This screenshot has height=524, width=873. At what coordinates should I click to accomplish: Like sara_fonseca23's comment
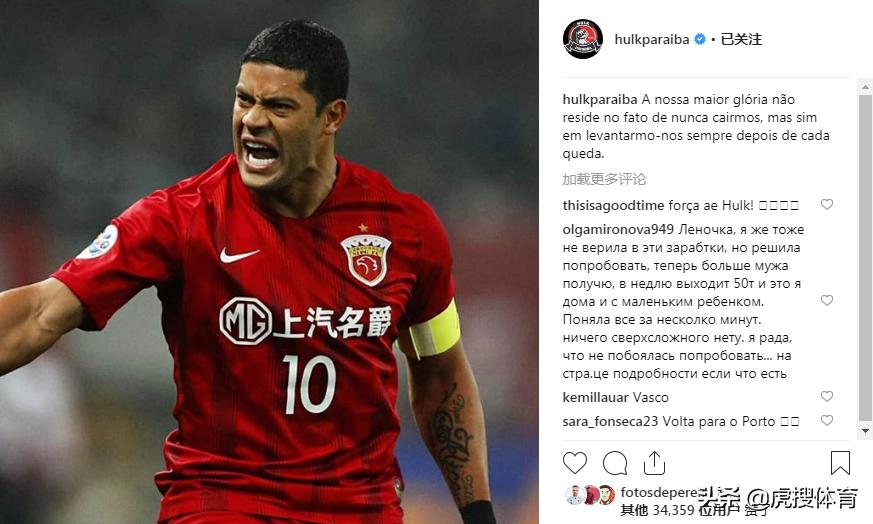827,420
